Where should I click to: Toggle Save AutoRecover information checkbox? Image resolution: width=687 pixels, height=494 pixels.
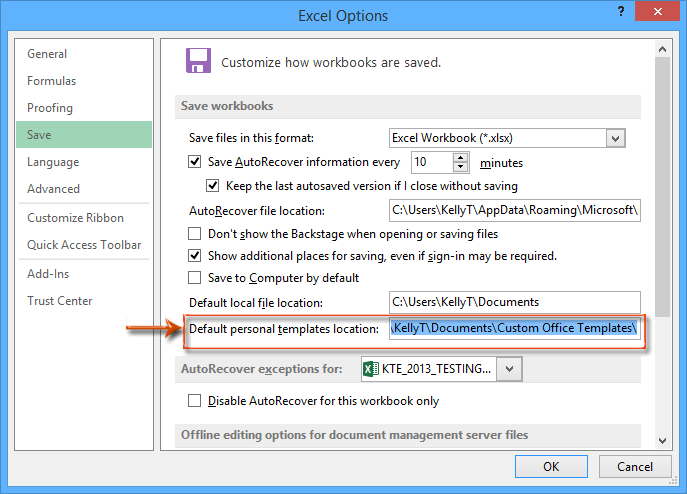coord(196,162)
